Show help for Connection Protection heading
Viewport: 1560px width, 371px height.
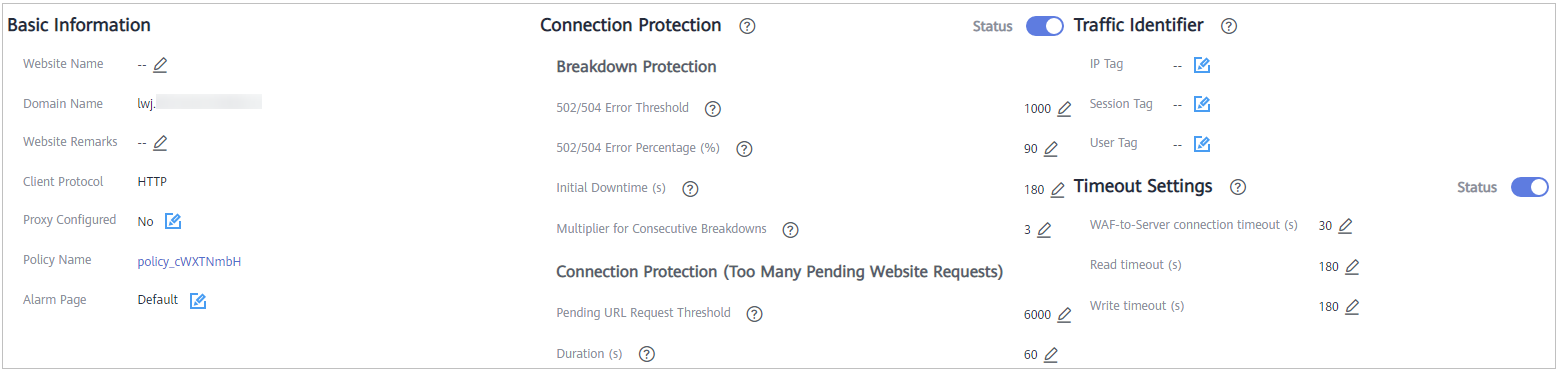[747, 27]
